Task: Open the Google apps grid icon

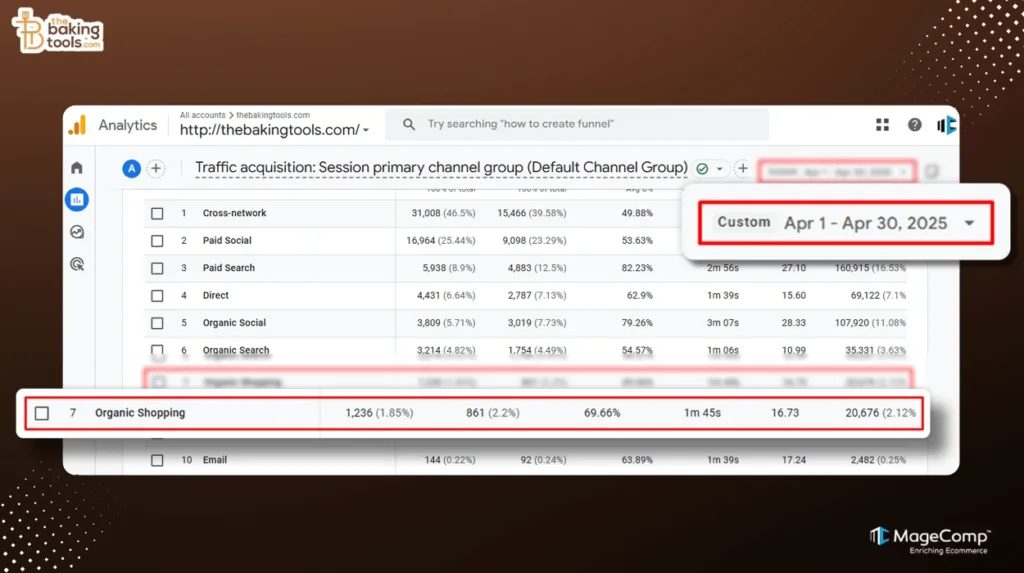Action: point(882,125)
